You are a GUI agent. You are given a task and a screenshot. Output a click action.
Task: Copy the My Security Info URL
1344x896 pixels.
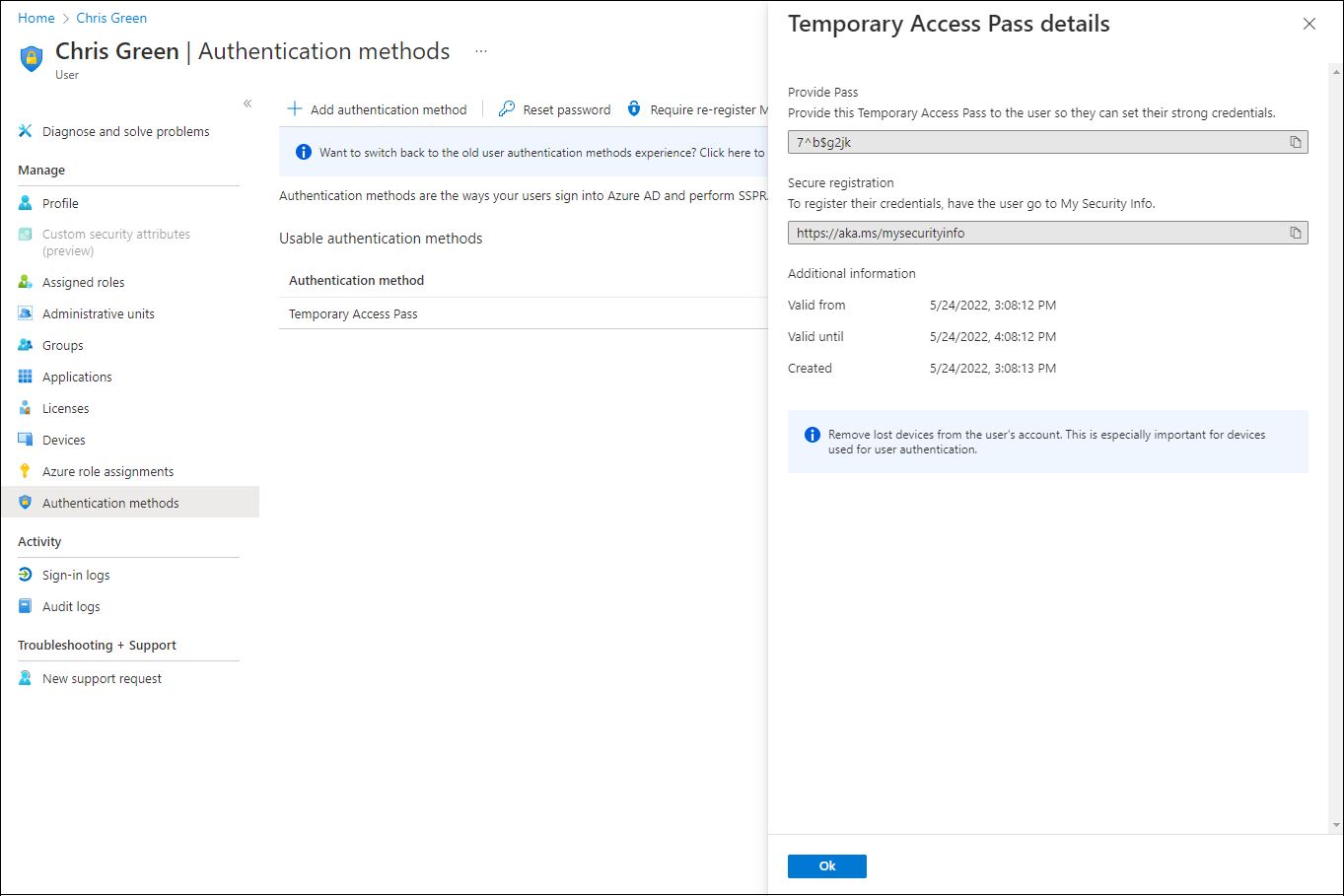tap(1295, 233)
